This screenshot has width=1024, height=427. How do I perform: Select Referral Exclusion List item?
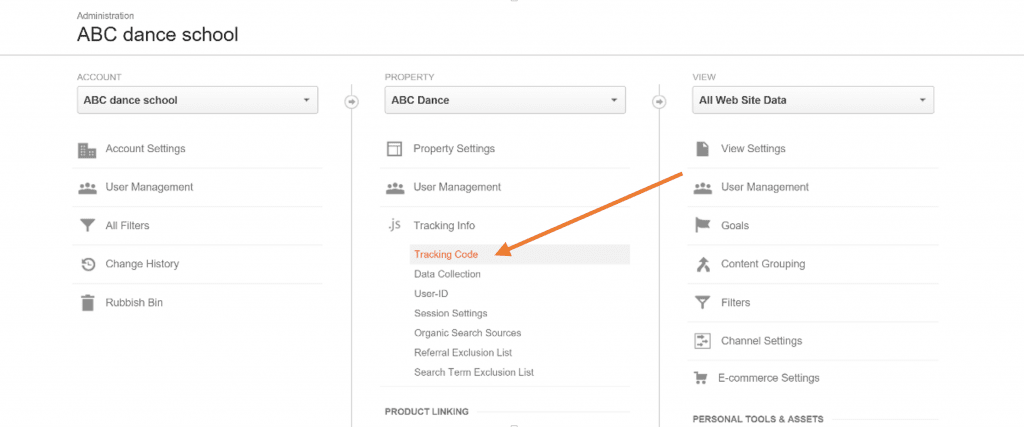pyautogui.click(x=463, y=353)
